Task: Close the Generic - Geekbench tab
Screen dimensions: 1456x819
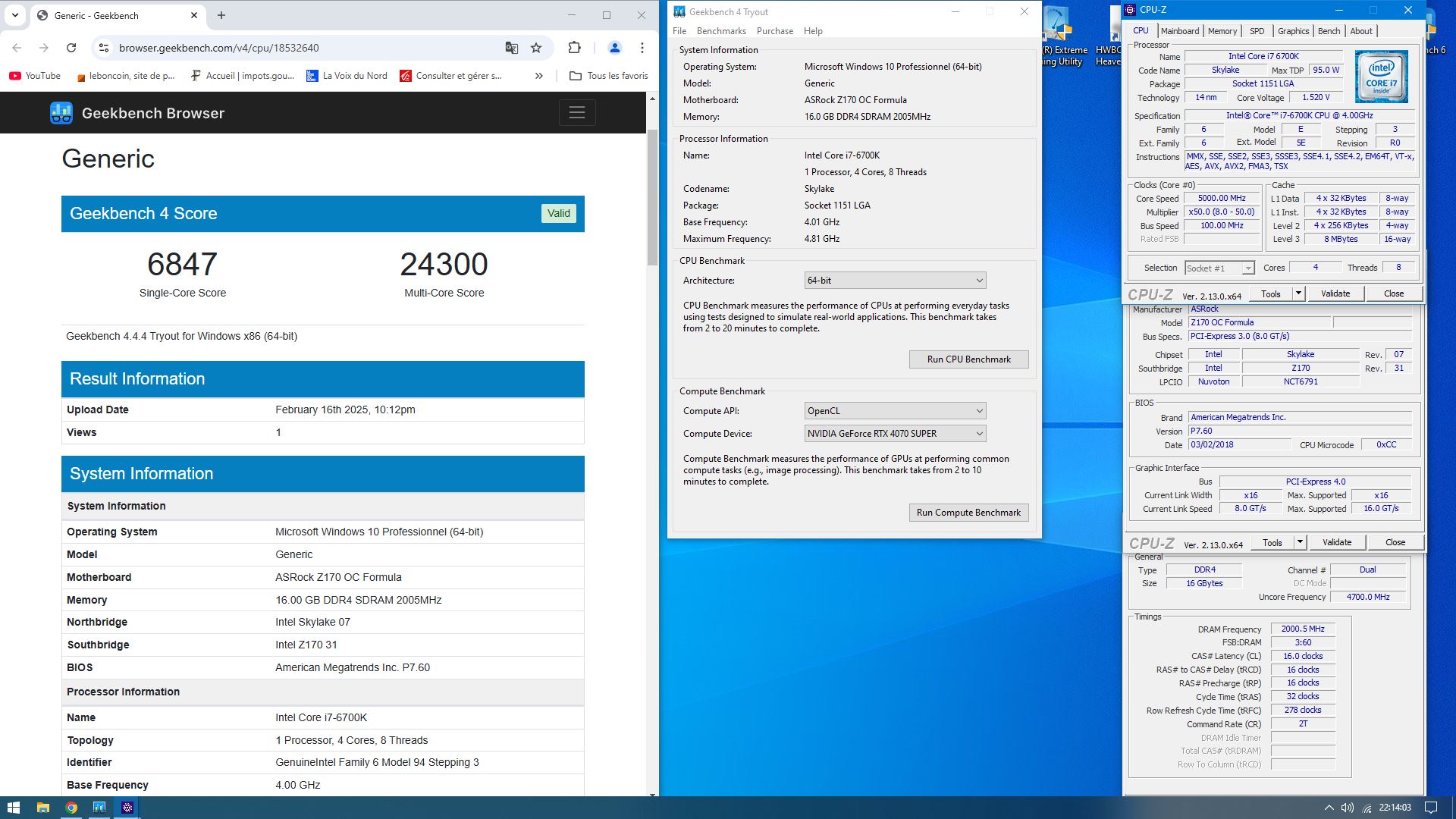Action: coord(194,15)
